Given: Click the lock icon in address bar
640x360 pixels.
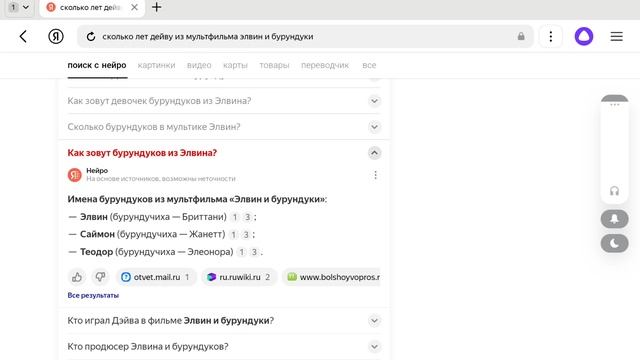Looking at the screenshot, I should click(x=521, y=36).
